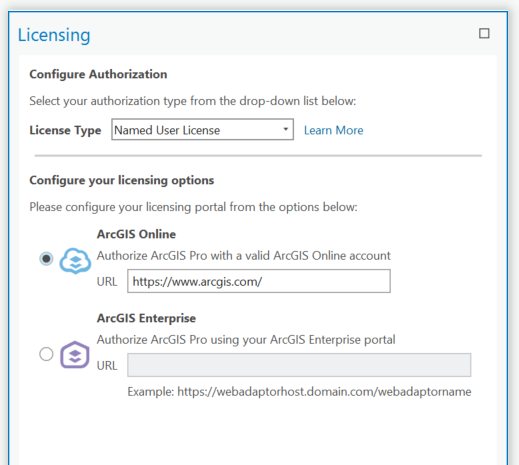The image size is (519, 465).
Task: Click the Configure your licensing options heading
Action: pos(122,181)
